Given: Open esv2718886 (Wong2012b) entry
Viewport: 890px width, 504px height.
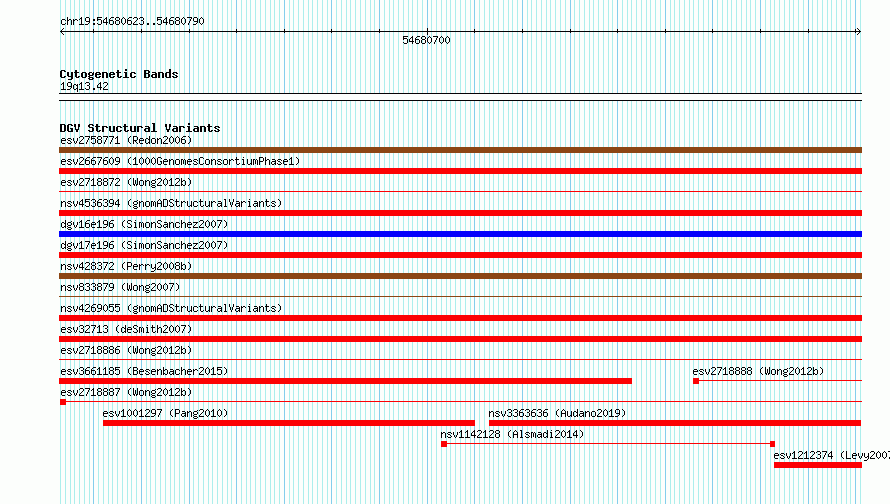Looking at the screenshot, I should pyautogui.click(x=126, y=350).
